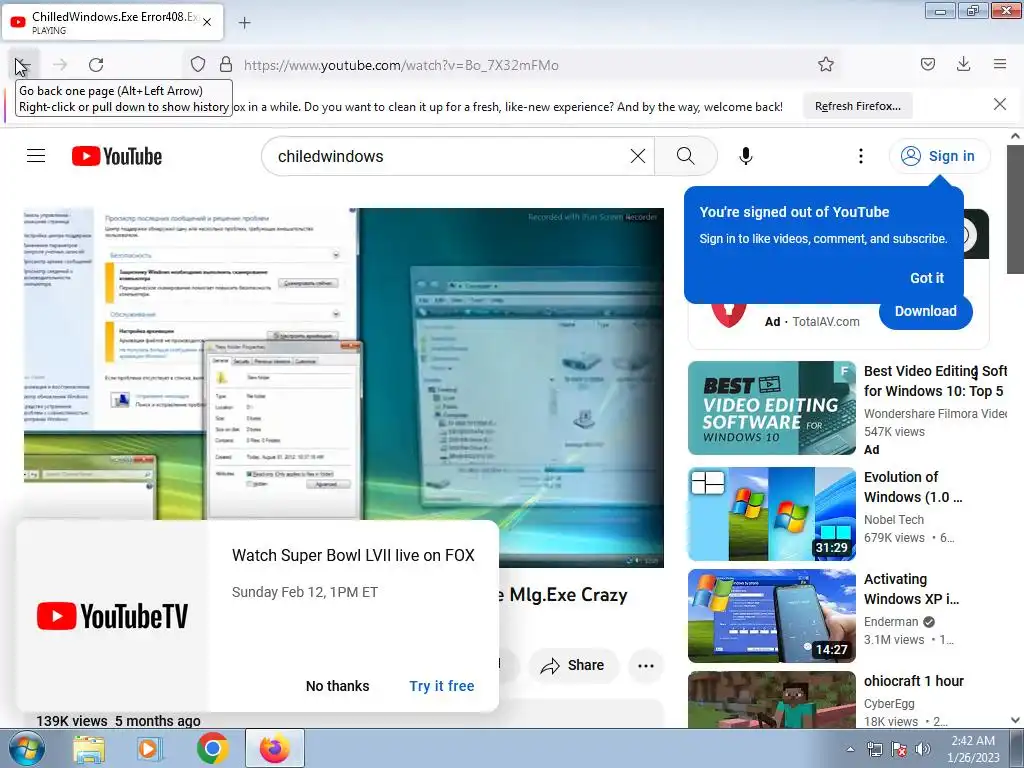Open Best Video Editing Software thumbnail
Screen dimensions: 1024x768
tap(771, 408)
